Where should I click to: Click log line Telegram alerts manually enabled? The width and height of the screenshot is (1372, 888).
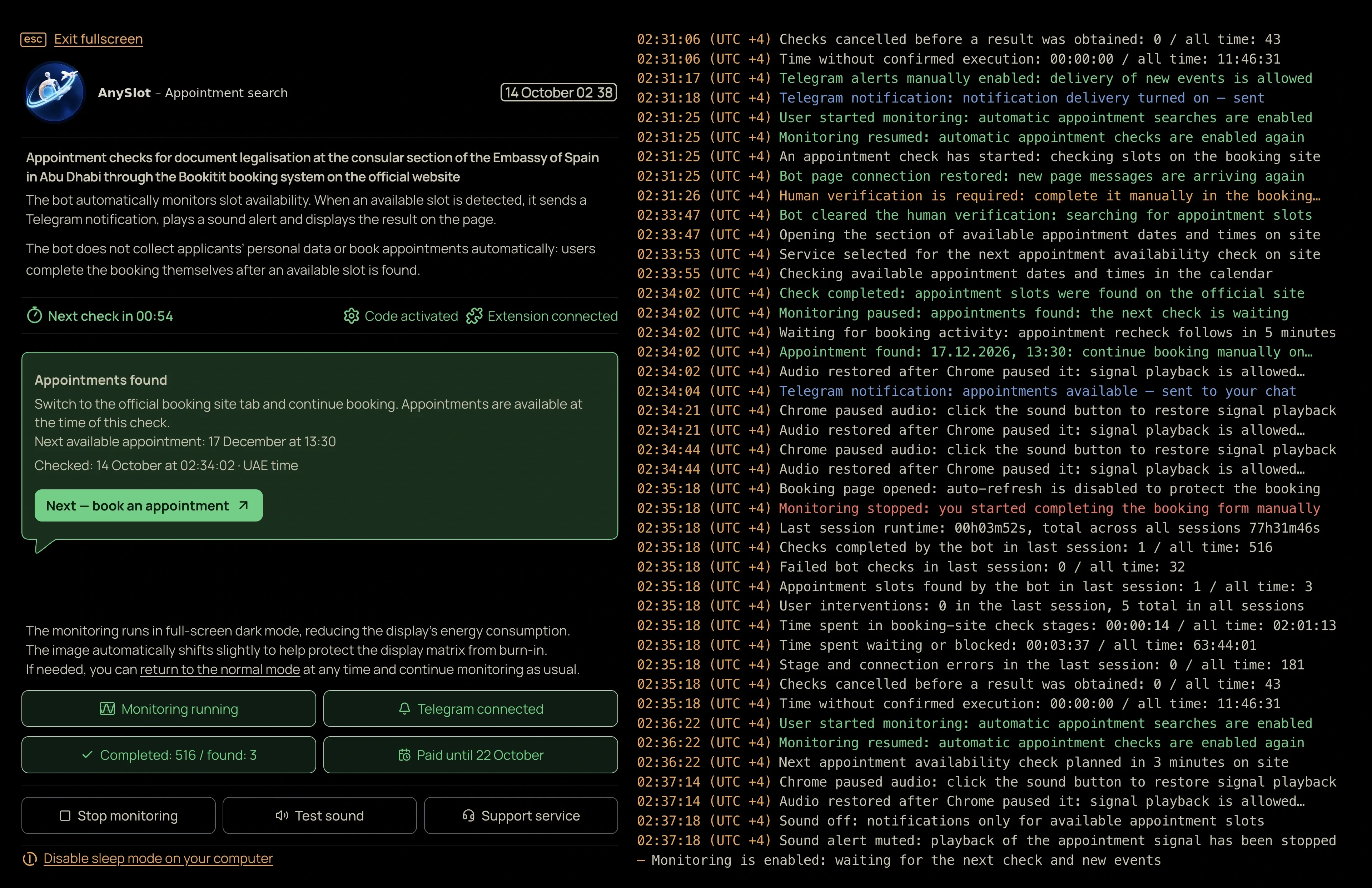tap(974, 78)
